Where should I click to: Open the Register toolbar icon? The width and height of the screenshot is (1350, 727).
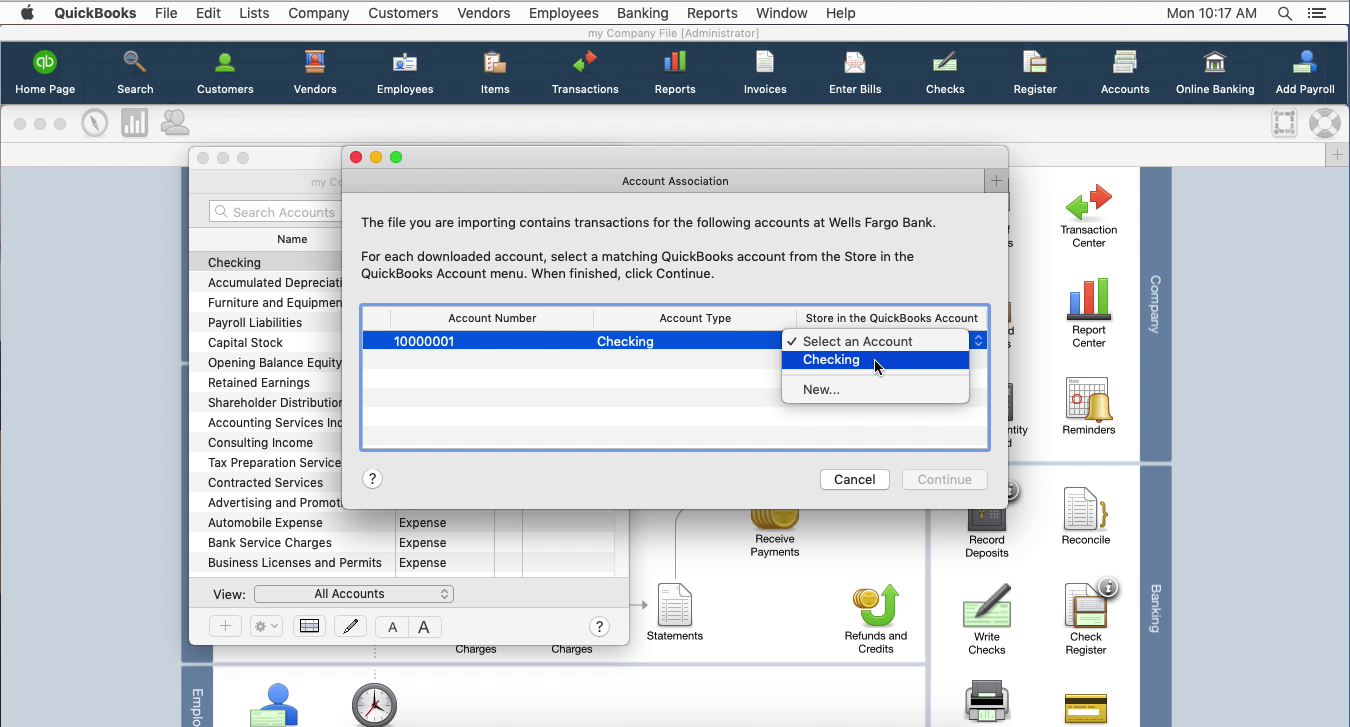pos(1035,73)
